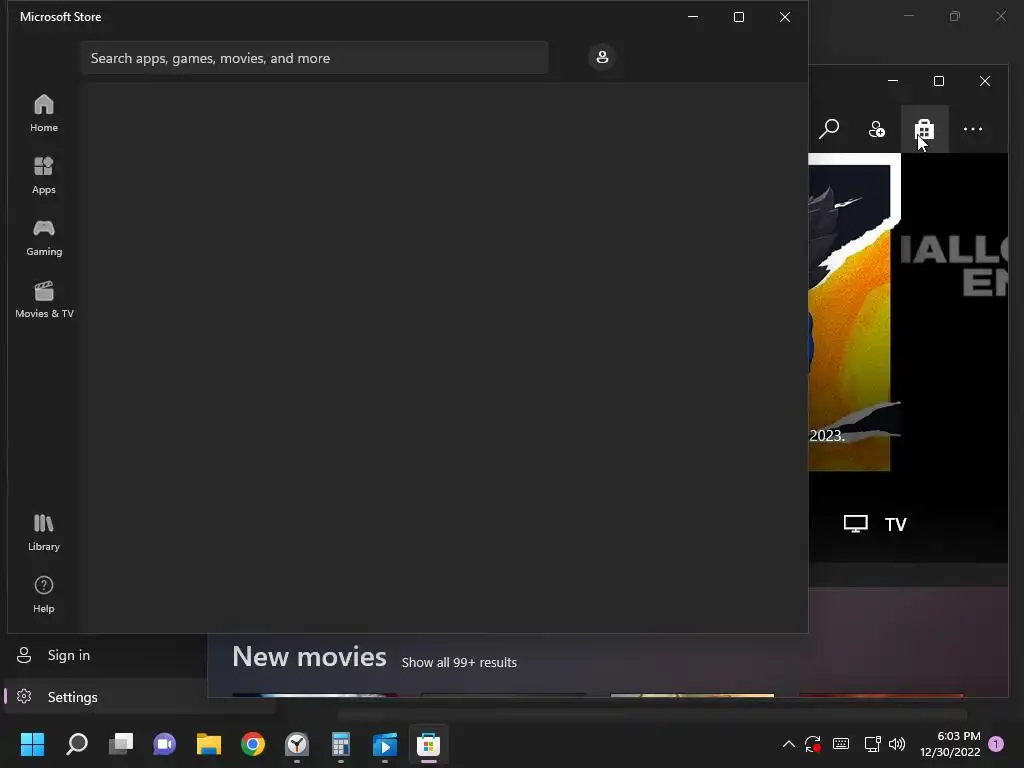Click Show all 99+ results link
The image size is (1024, 768).
(459, 662)
